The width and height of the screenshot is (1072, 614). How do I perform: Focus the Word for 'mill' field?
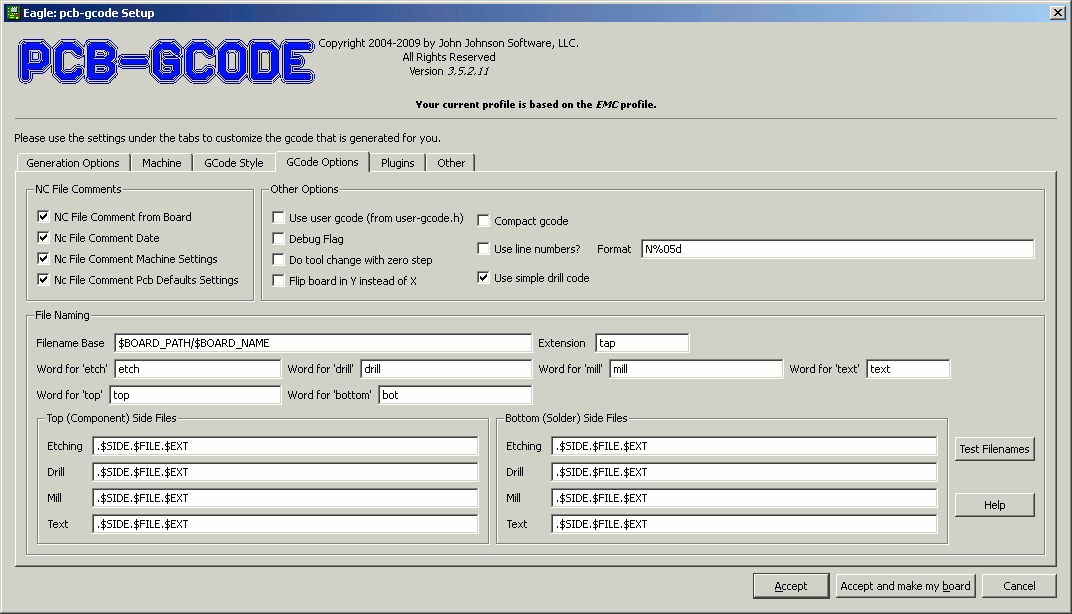point(696,369)
